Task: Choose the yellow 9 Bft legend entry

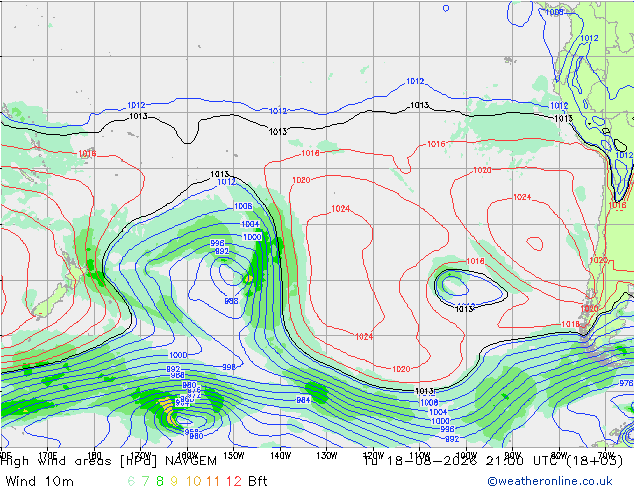Action: coord(174,481)
